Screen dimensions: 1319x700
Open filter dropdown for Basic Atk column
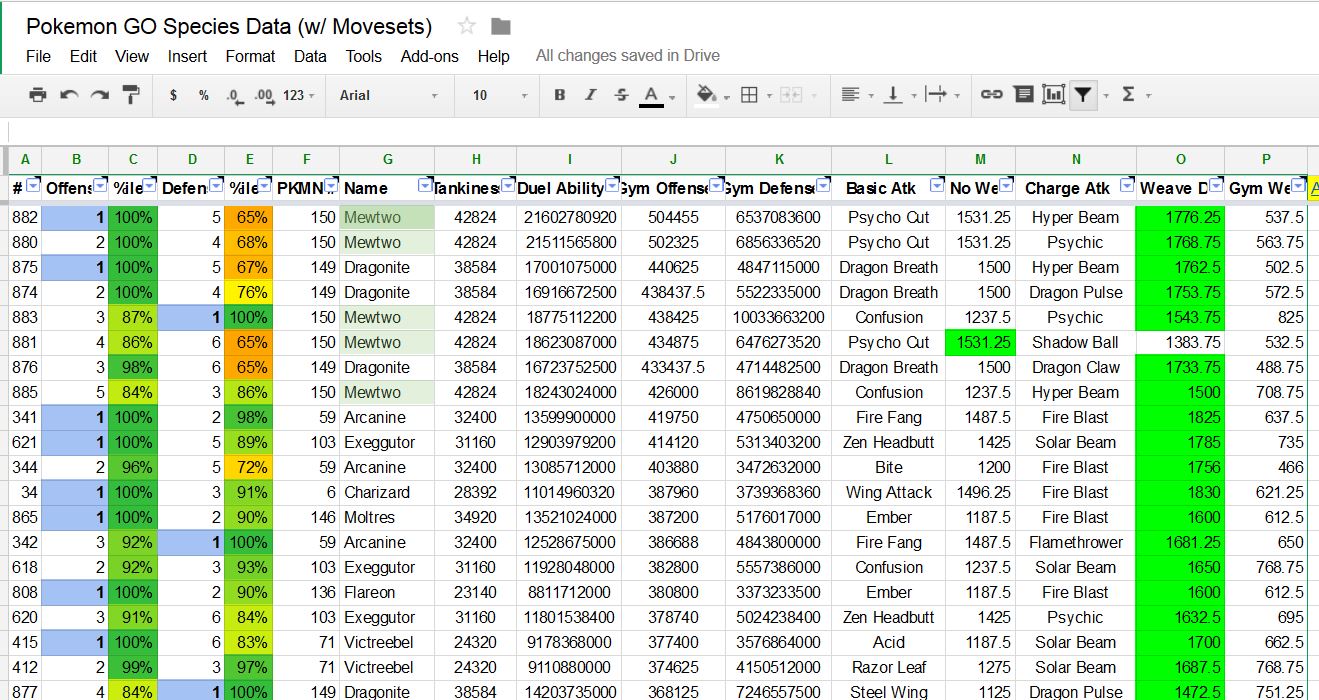coord(936,187)
